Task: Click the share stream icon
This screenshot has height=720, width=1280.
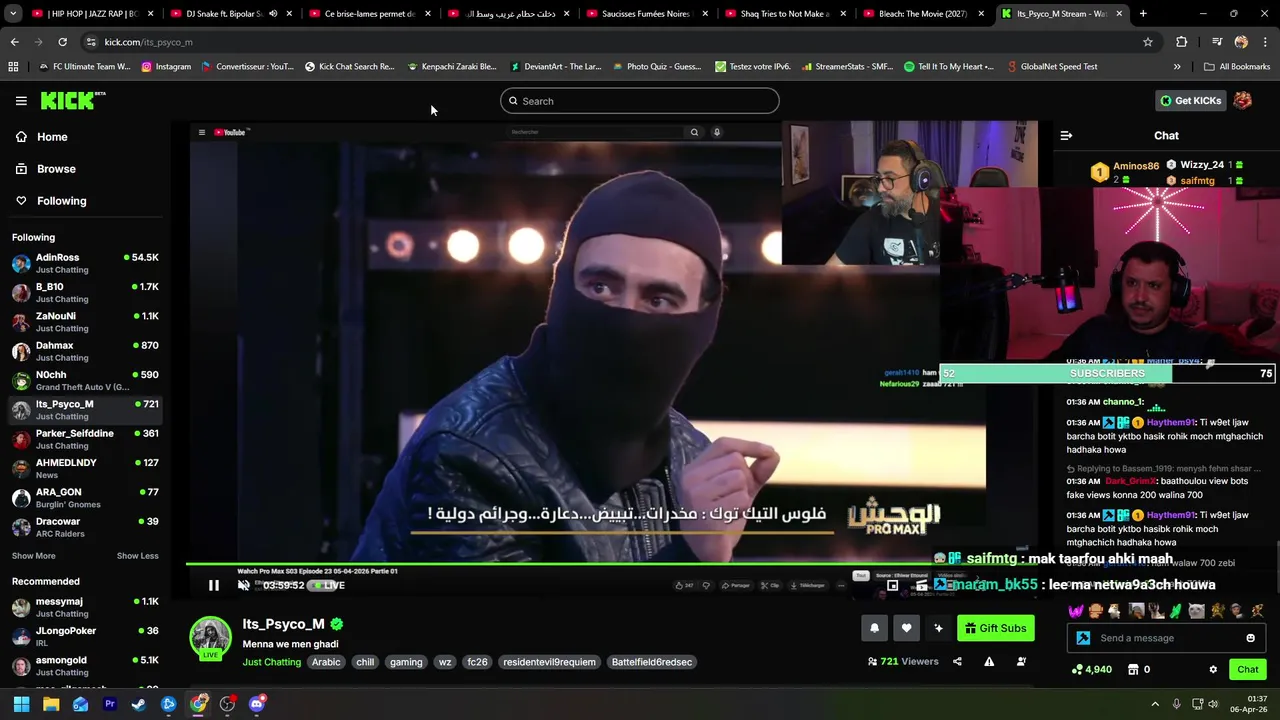Action: point(957,662)
